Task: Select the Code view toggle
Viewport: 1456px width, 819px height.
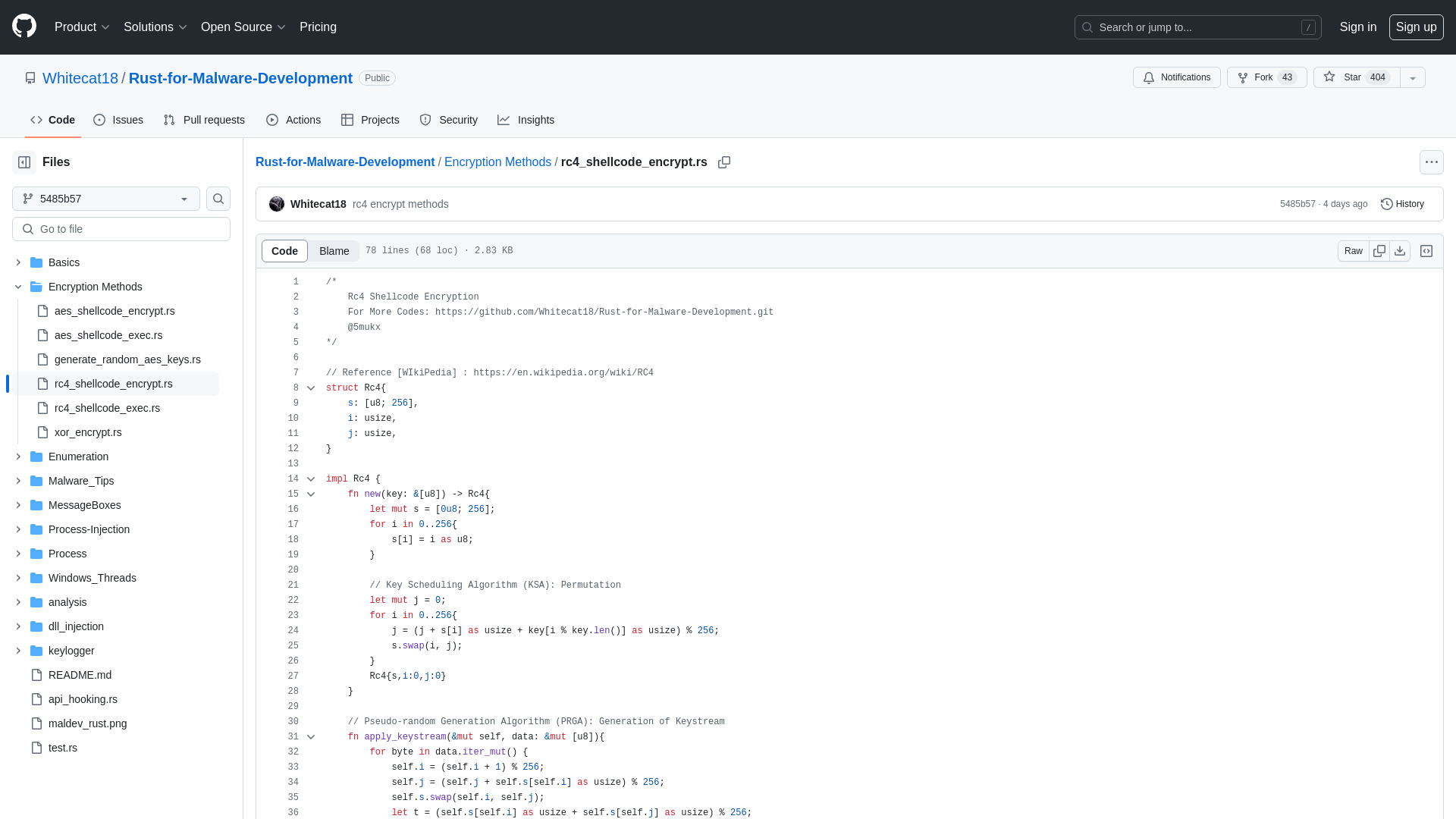Action: (x=284, y=251)
